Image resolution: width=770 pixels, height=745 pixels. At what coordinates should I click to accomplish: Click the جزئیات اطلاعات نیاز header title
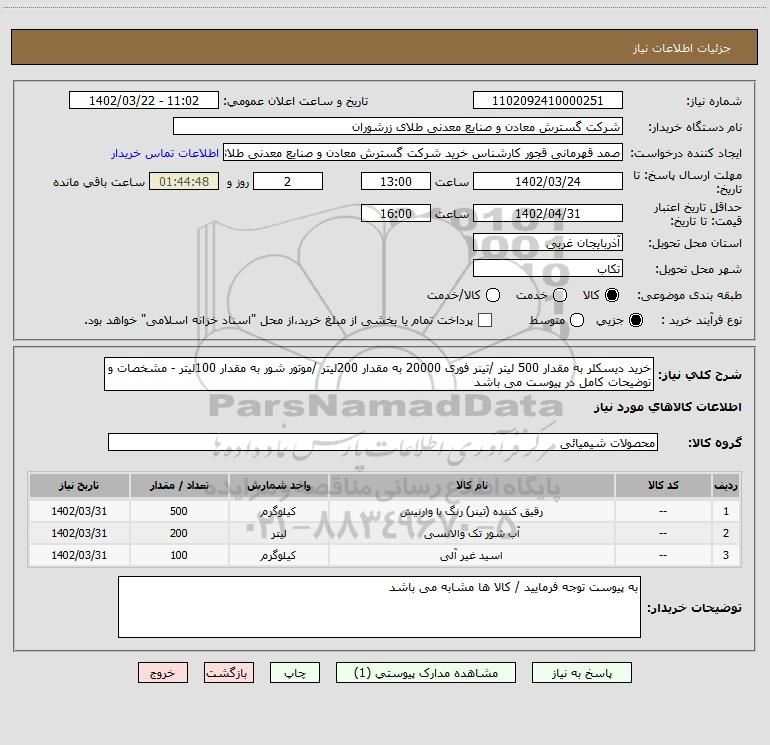pos(681,48)
